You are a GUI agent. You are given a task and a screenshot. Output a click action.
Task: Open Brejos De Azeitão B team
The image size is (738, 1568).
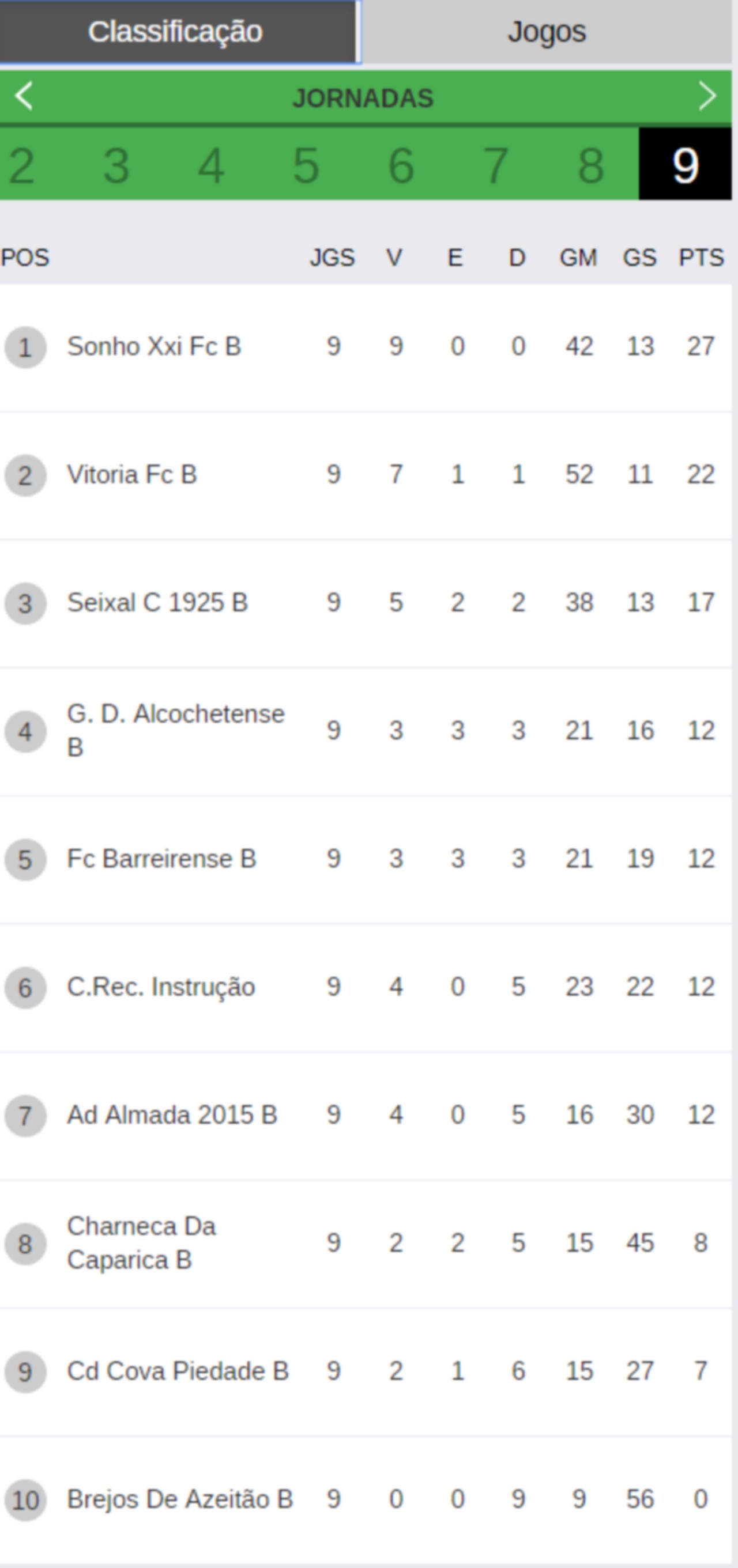[x=180, y=1499]
